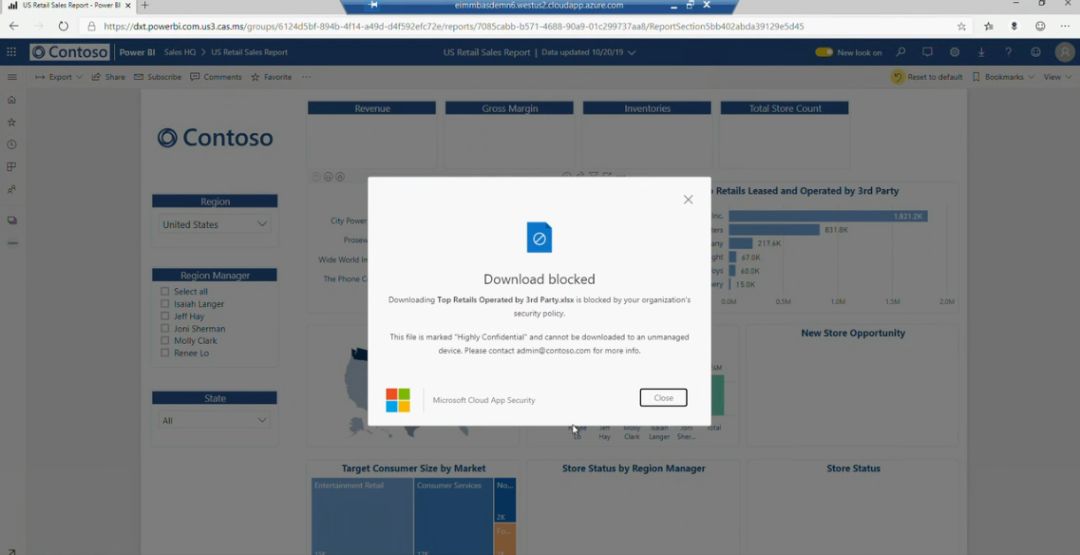
Task: Click the Contoso logo in header
Action: (70, 52)
